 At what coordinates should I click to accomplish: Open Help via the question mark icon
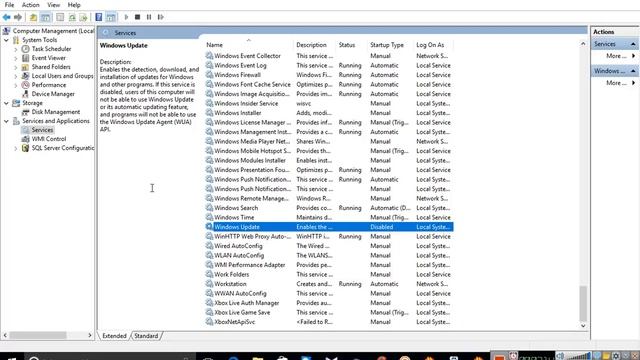[x=99, y=17]
